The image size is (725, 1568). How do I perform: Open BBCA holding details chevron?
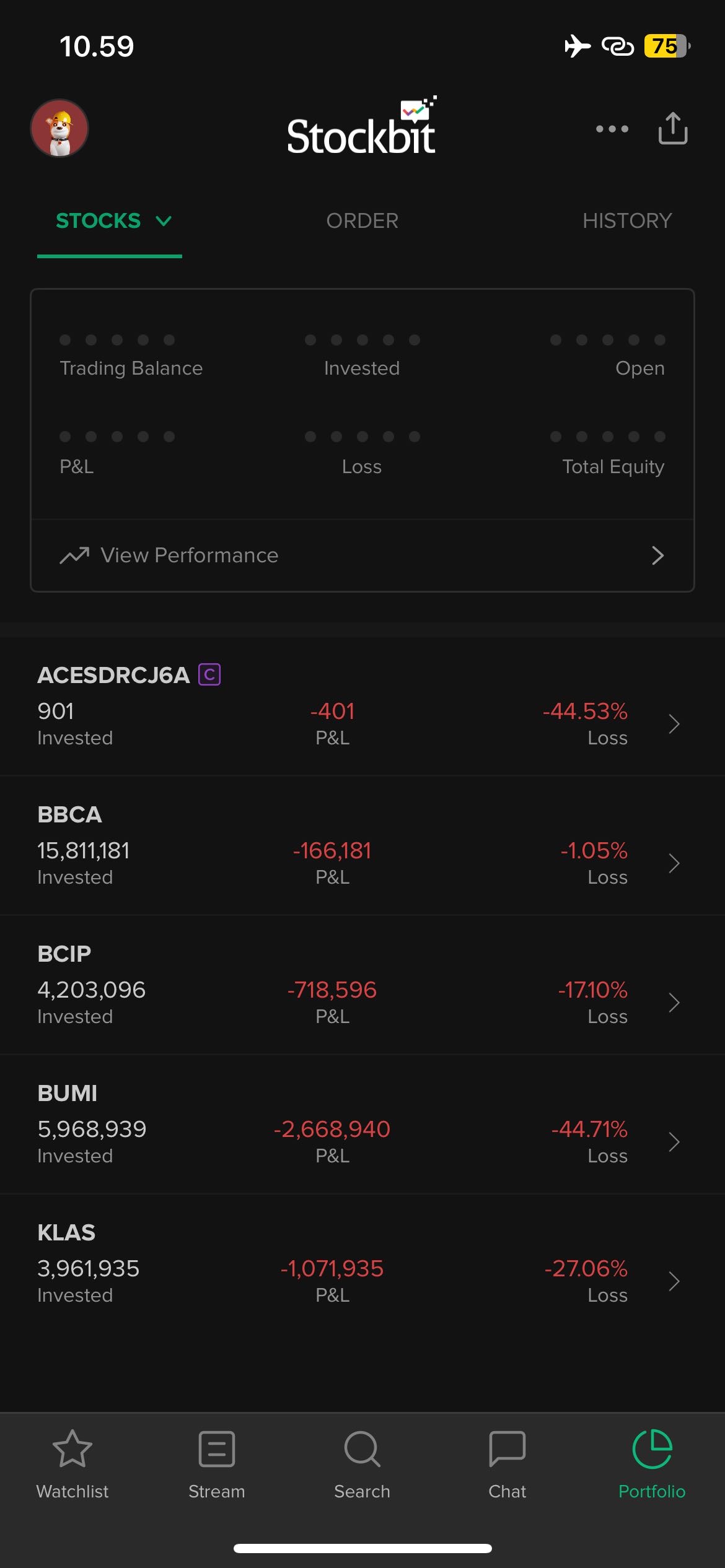[x=674, y=863]
